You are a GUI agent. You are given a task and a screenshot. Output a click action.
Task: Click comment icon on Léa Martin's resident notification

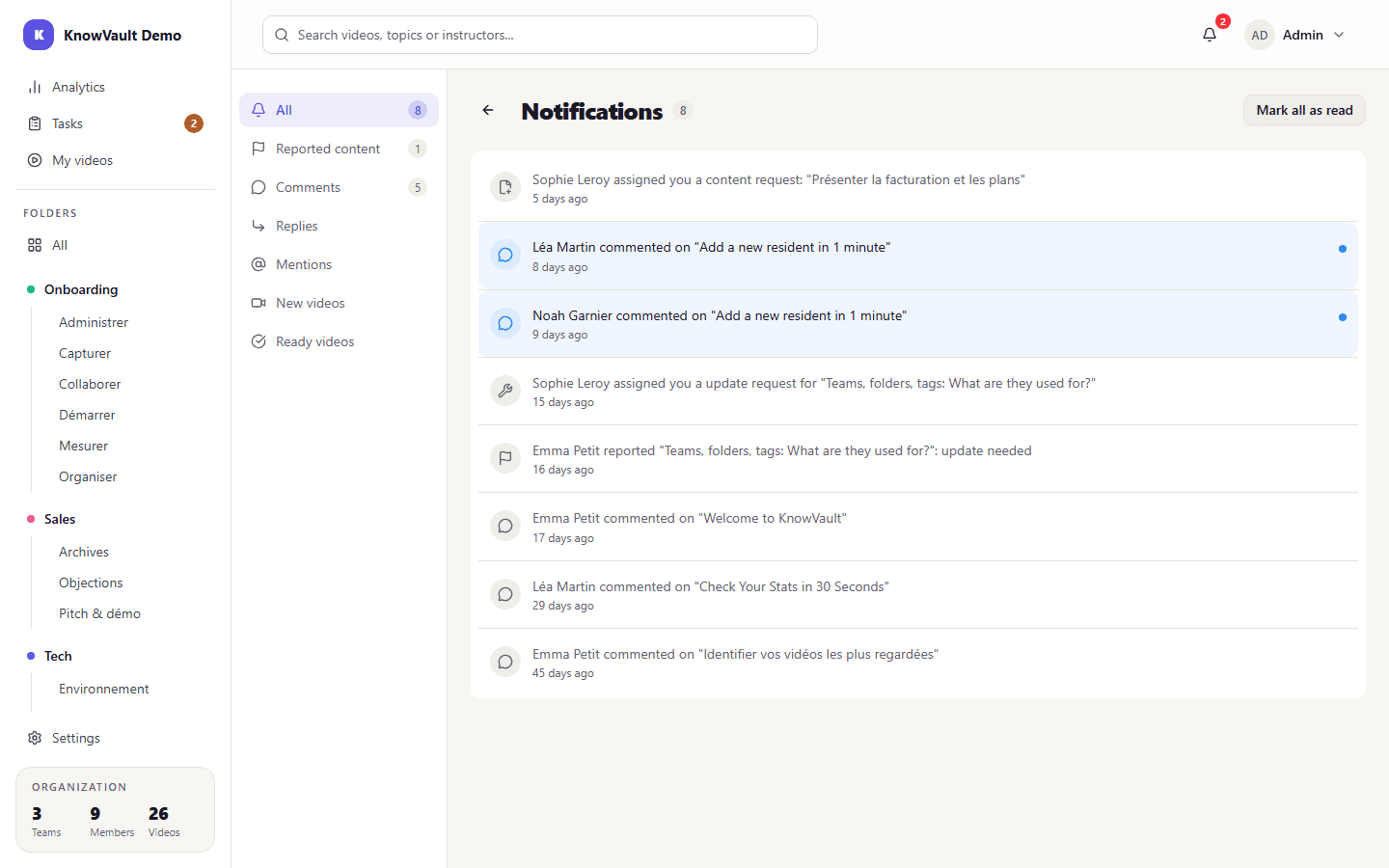(505, 255)
